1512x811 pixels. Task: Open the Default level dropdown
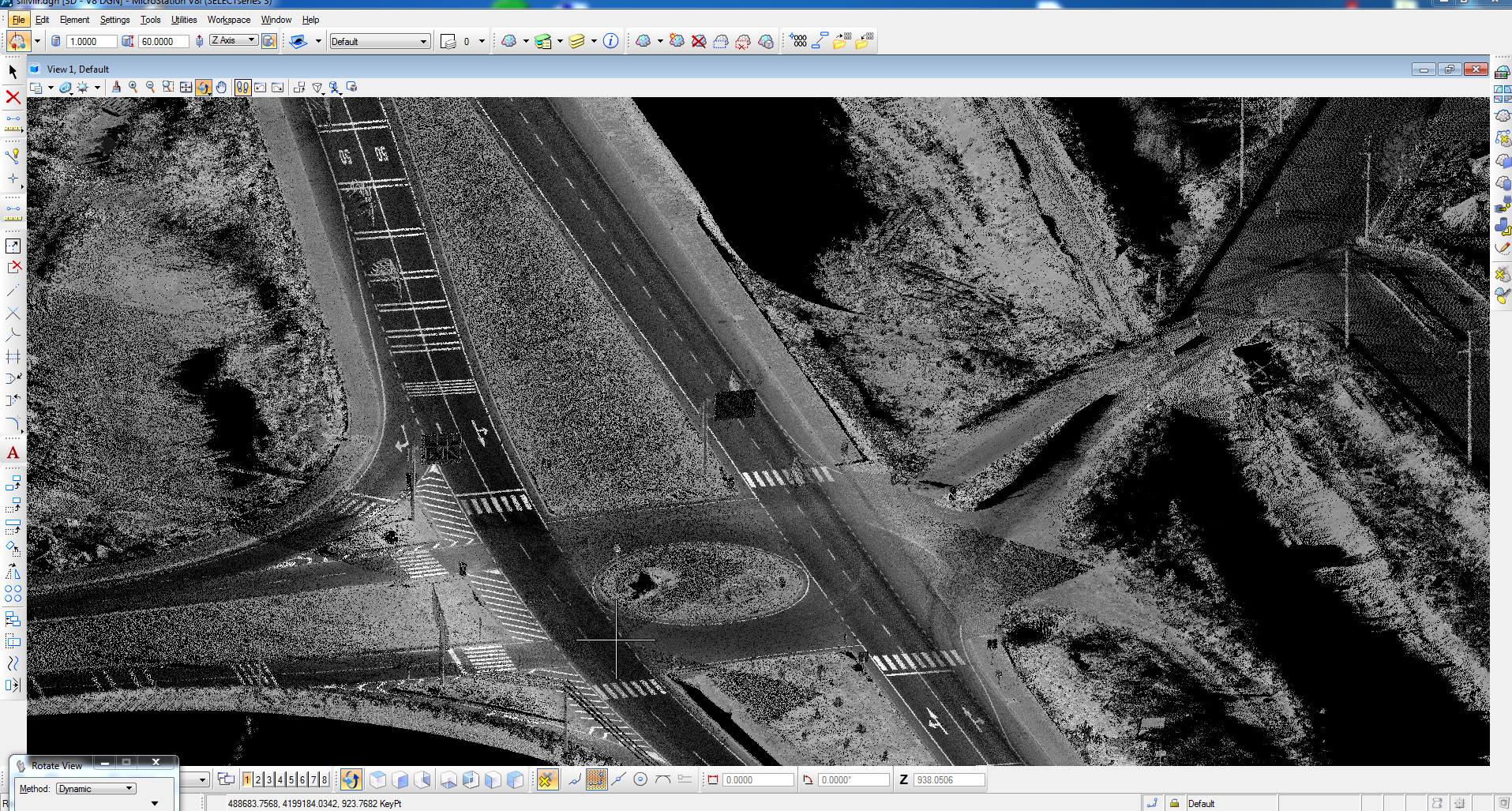[379, 41]
